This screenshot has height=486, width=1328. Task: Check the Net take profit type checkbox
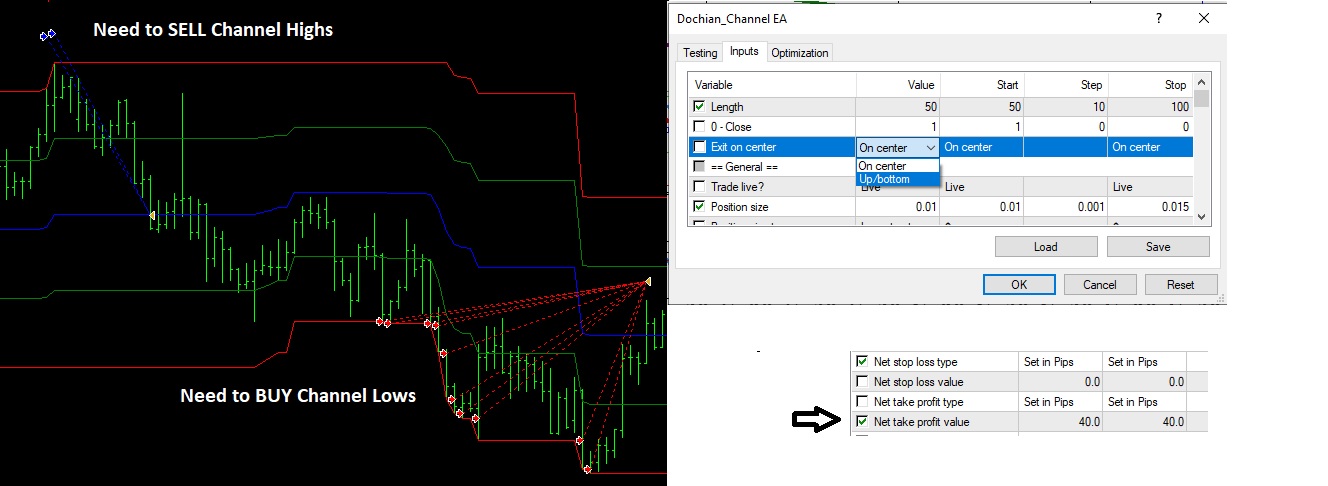tap(862, 402)
